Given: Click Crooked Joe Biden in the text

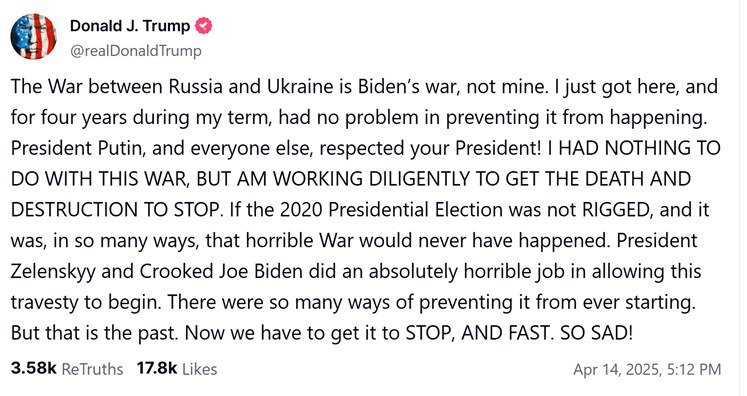Looking at the screenshot, I should pos(221,271).
